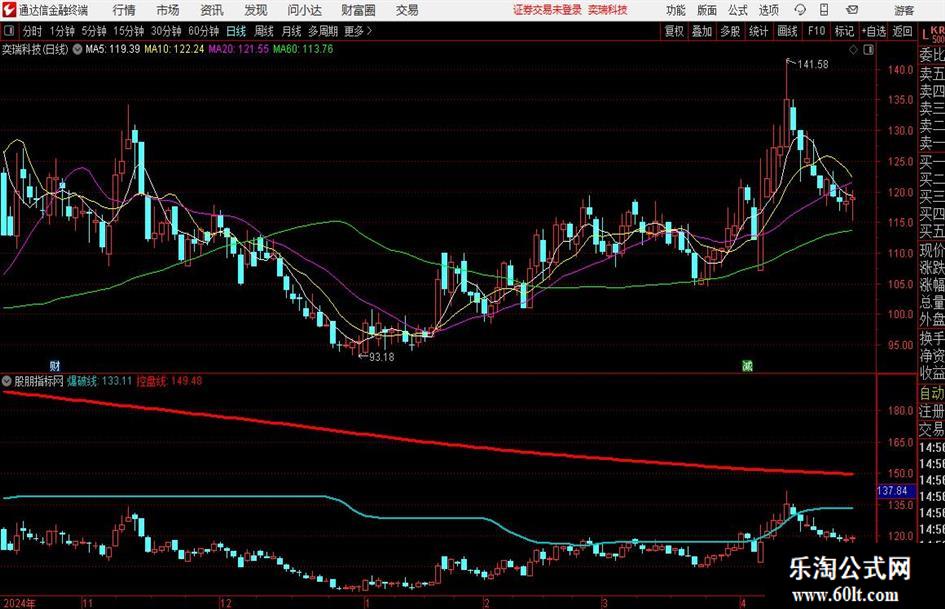This screenshot has width=945, height=609.
Task: Select the 月线 period
Action: (x=291, y=31)
